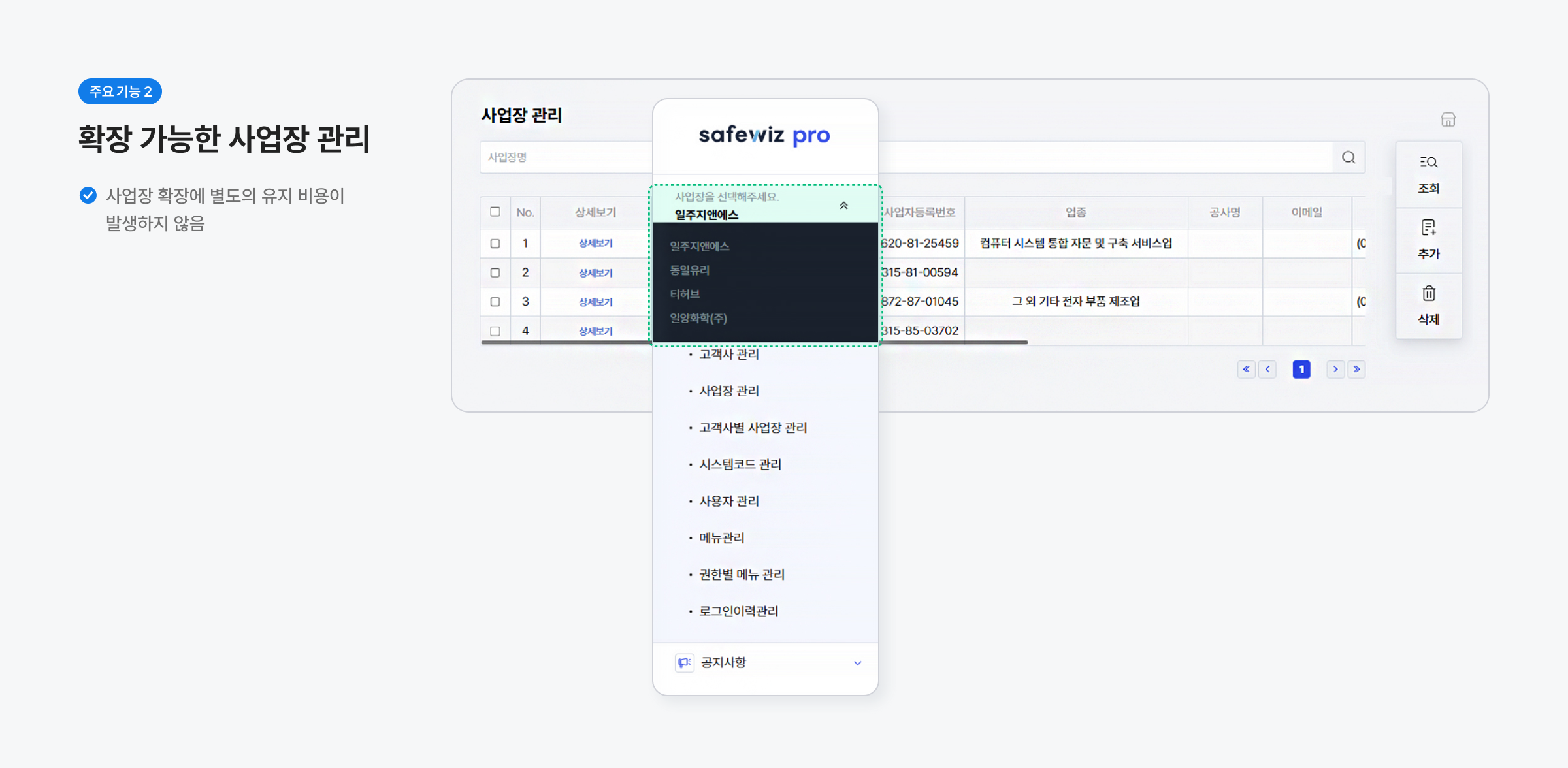Click the search magnifier icon in search bar
Viewport: 1568px width, 768px height.
point(1348,157)
